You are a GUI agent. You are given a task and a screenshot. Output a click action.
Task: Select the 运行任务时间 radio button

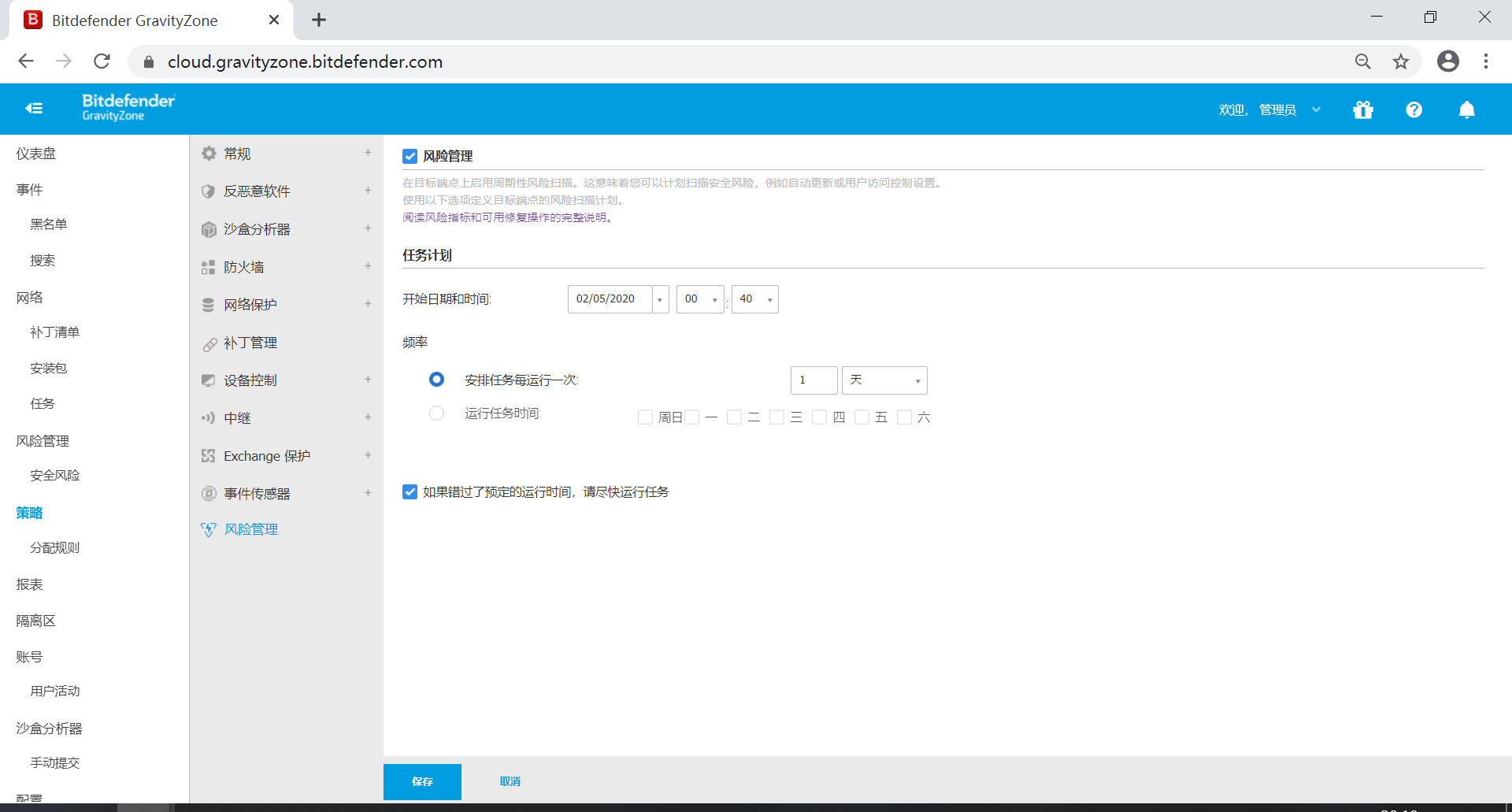[x=436, y=413]
